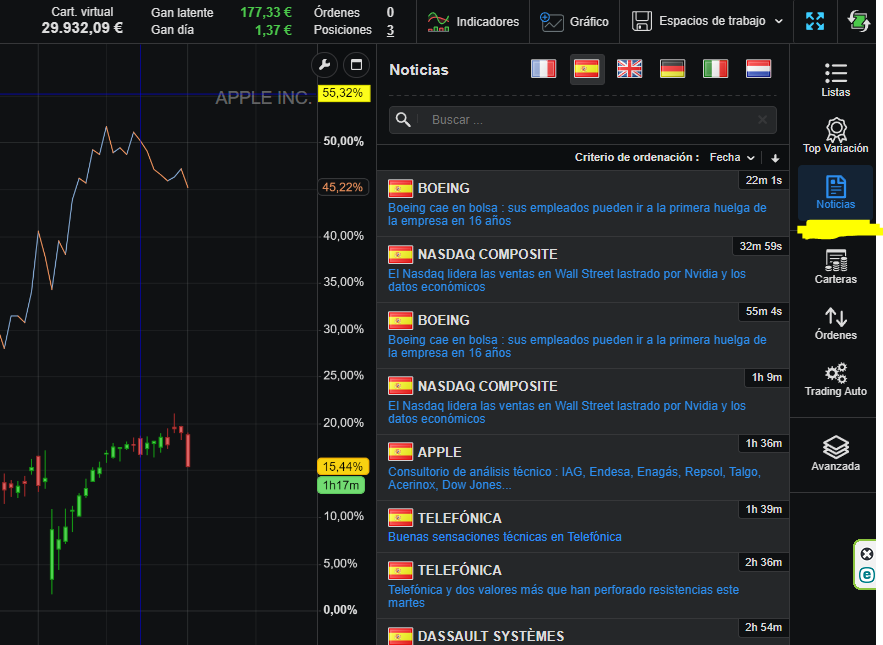Open Nasdaq news posted 32m 59s ago
The width and height of the screenshot is (883, 645).
point(582,269)
